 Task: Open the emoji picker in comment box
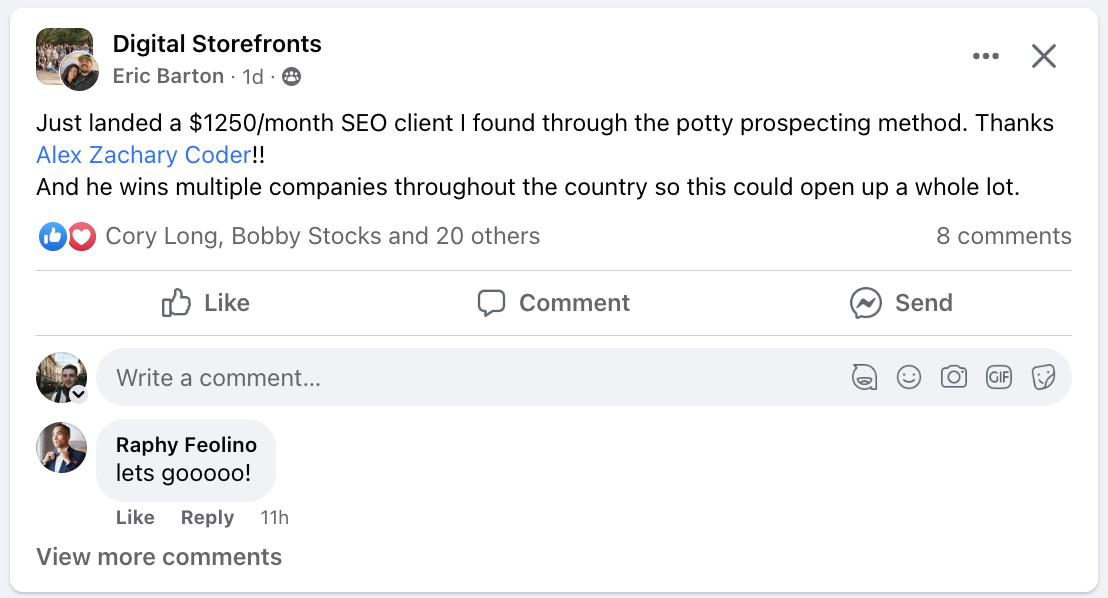click(x=908, y=377)
